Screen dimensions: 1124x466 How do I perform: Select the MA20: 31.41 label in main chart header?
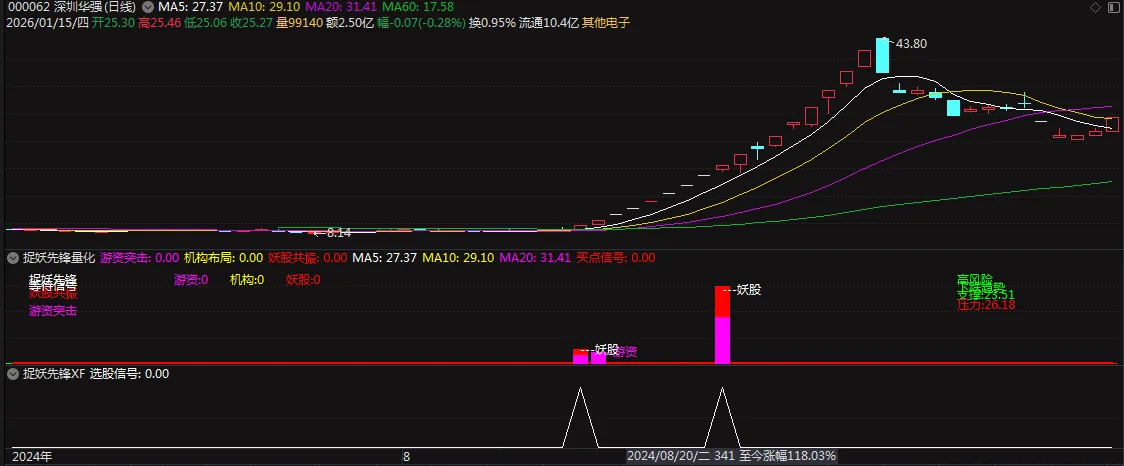tap(339, 6)
